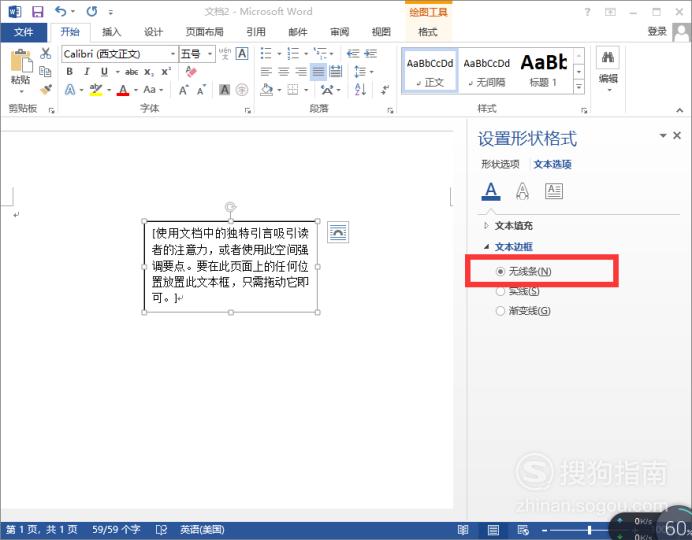The width and height of the screenshot is (692, 540).
Task: Switch to the 引用 tab
Action: pyautogui.click(x=256, y=32)
